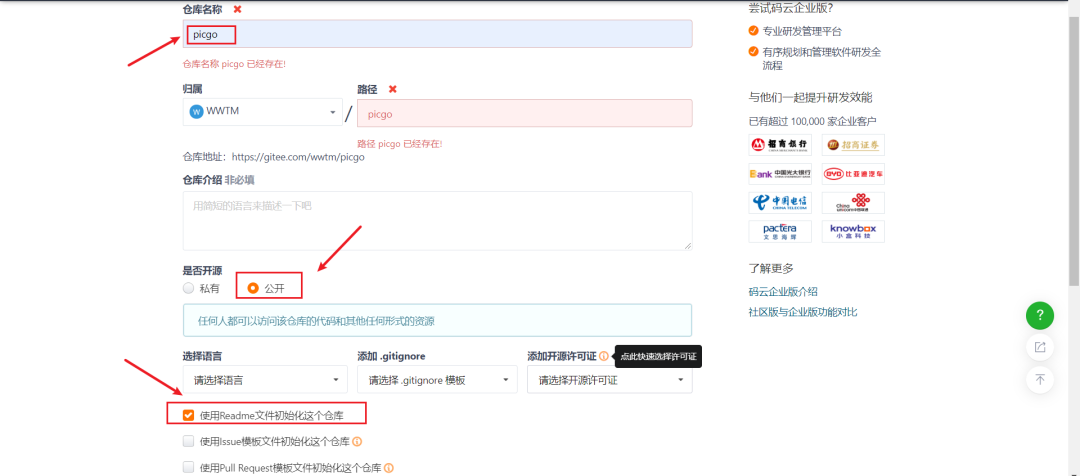Enable 使用Issue模板文件初始化这个仓库 checkbox

188,442
